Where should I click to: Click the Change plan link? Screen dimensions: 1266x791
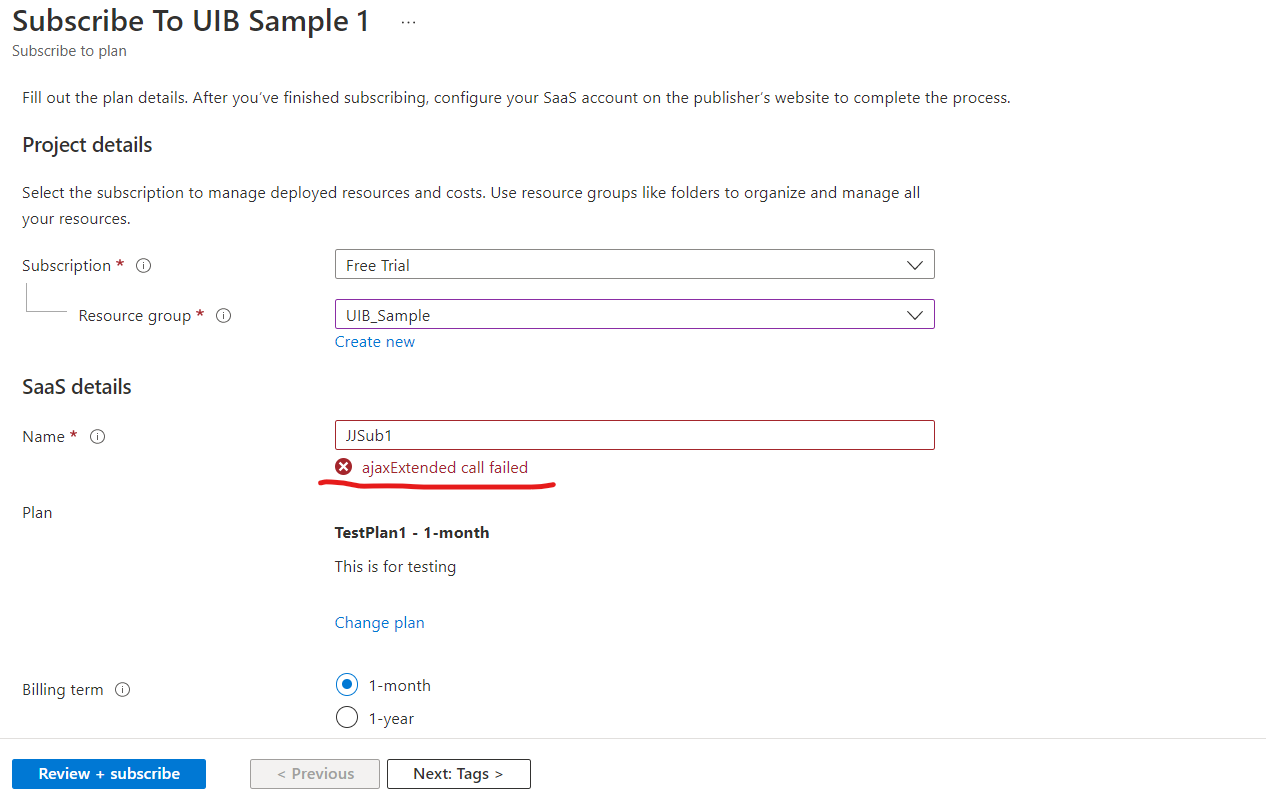(x=379, y=622)
